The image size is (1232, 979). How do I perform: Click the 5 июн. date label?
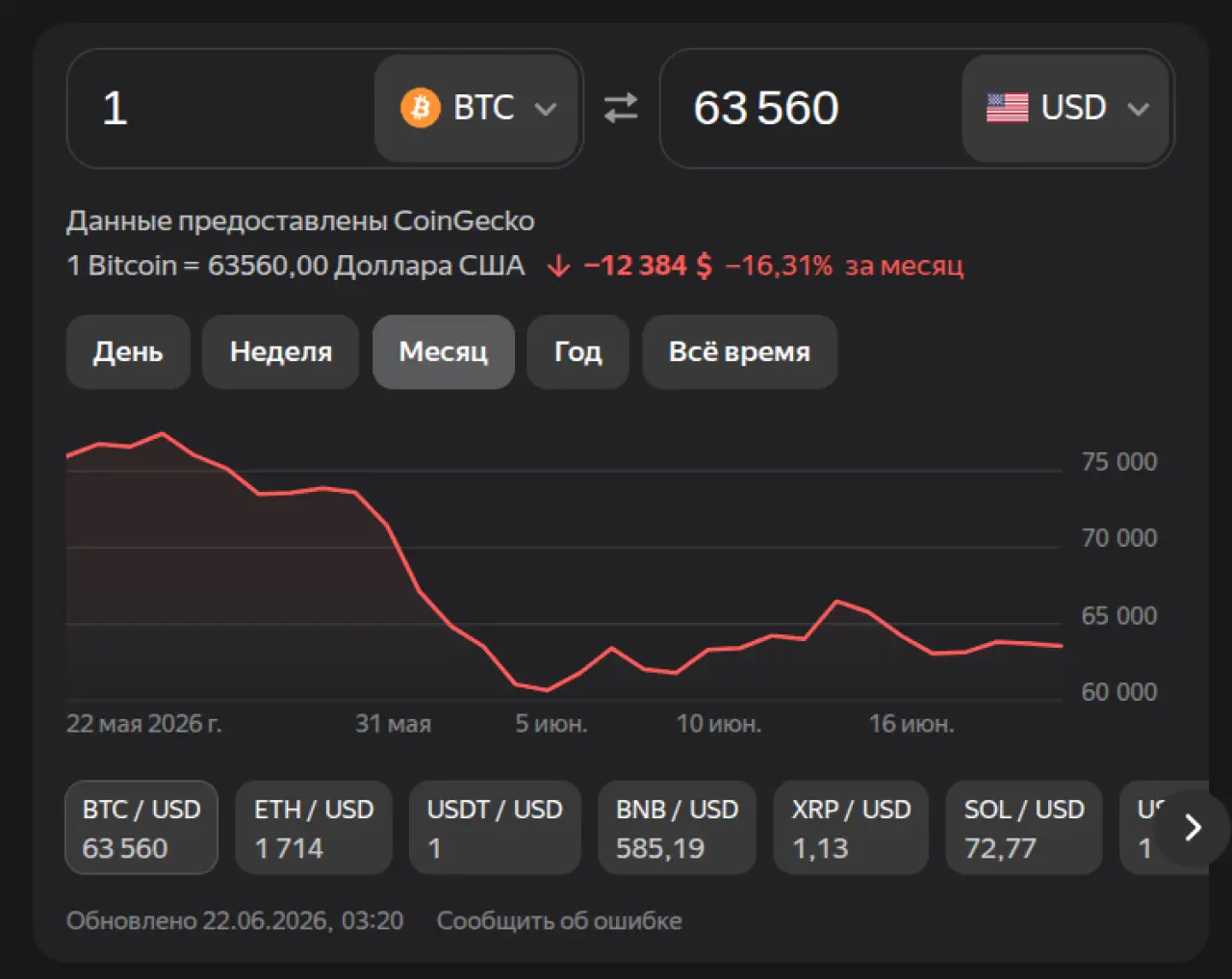point(551,724)
